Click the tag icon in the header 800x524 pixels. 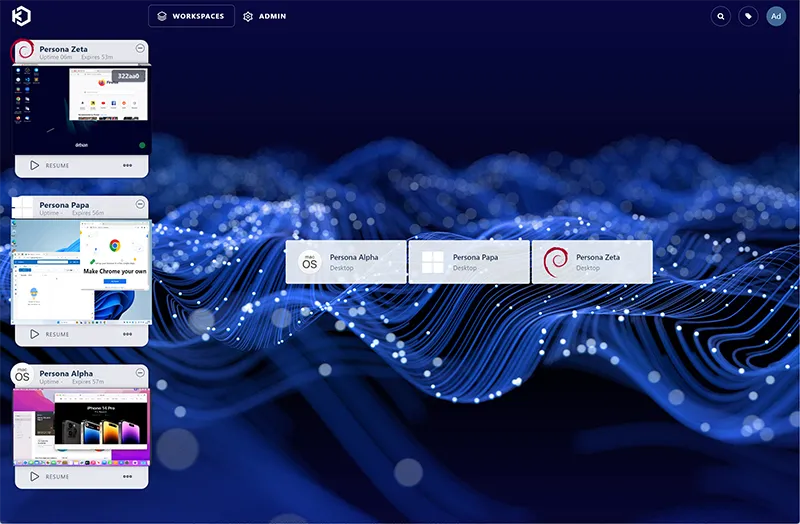[x=748, y=16]
